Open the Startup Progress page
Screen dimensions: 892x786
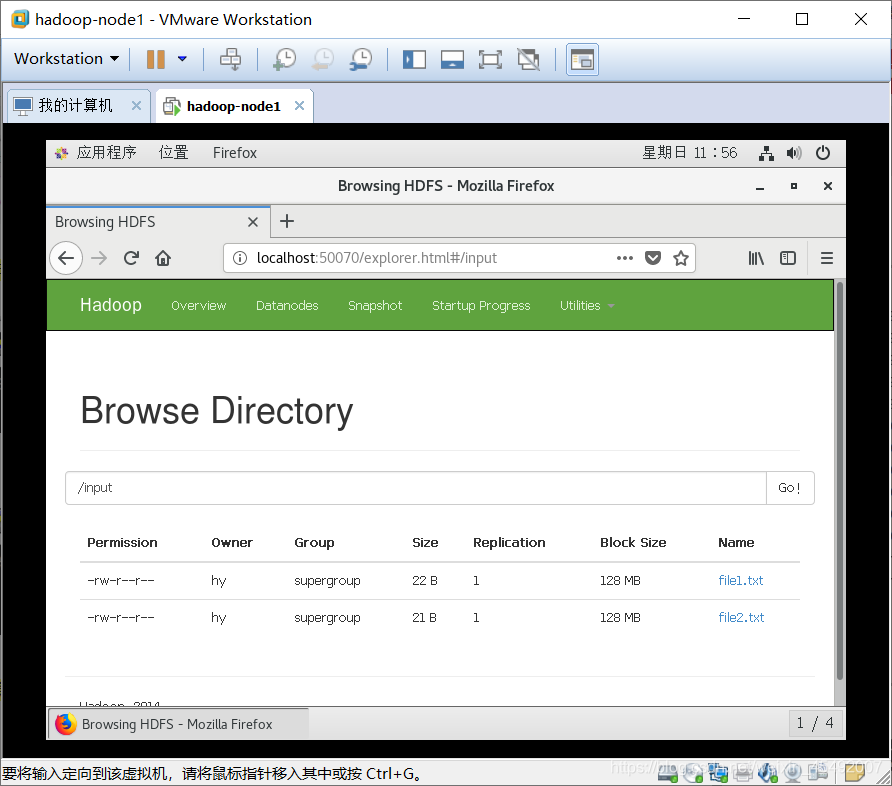click(x=481, y=305)
